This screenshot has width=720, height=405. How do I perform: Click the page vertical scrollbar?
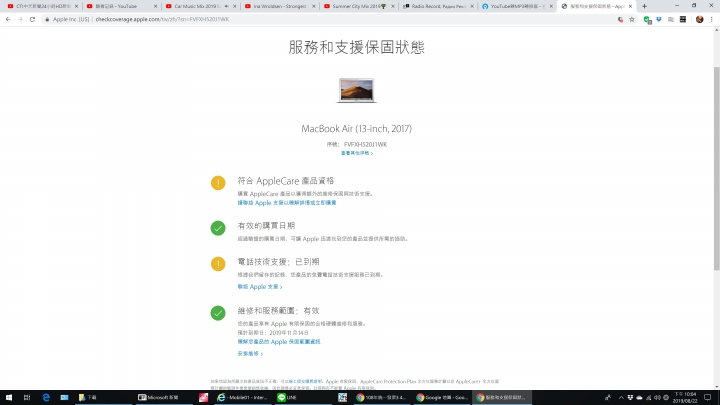[x=716, y=168]
